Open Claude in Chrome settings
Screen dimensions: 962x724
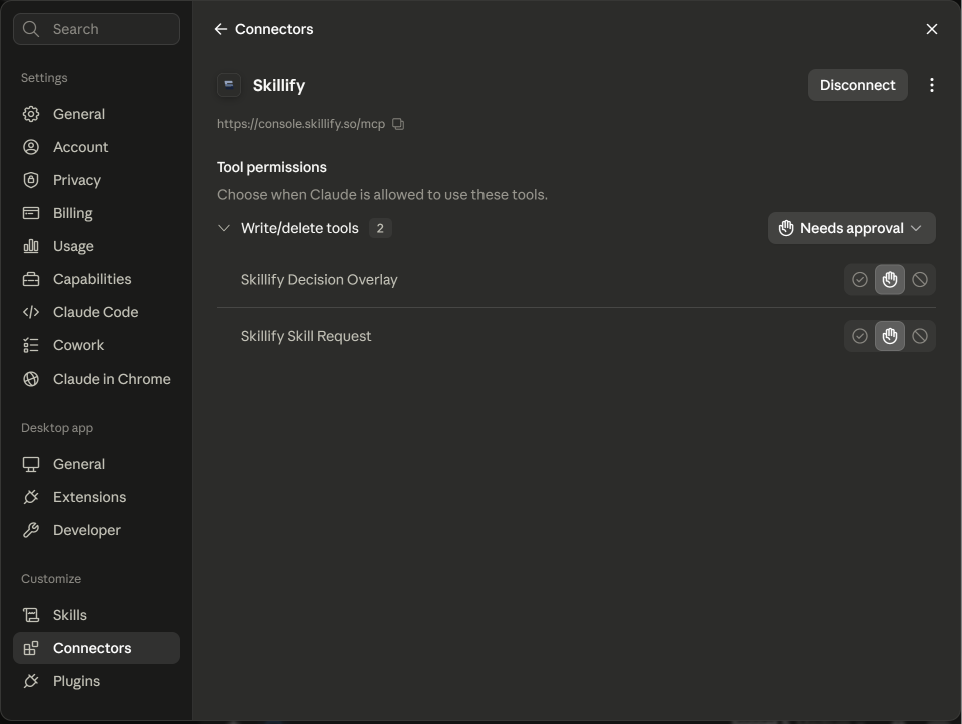[x=96, y=379]
